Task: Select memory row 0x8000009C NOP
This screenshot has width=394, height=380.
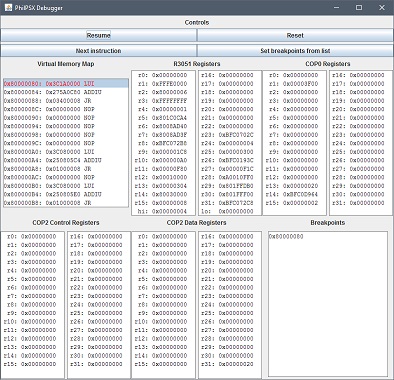Action: tap(66, 143)
